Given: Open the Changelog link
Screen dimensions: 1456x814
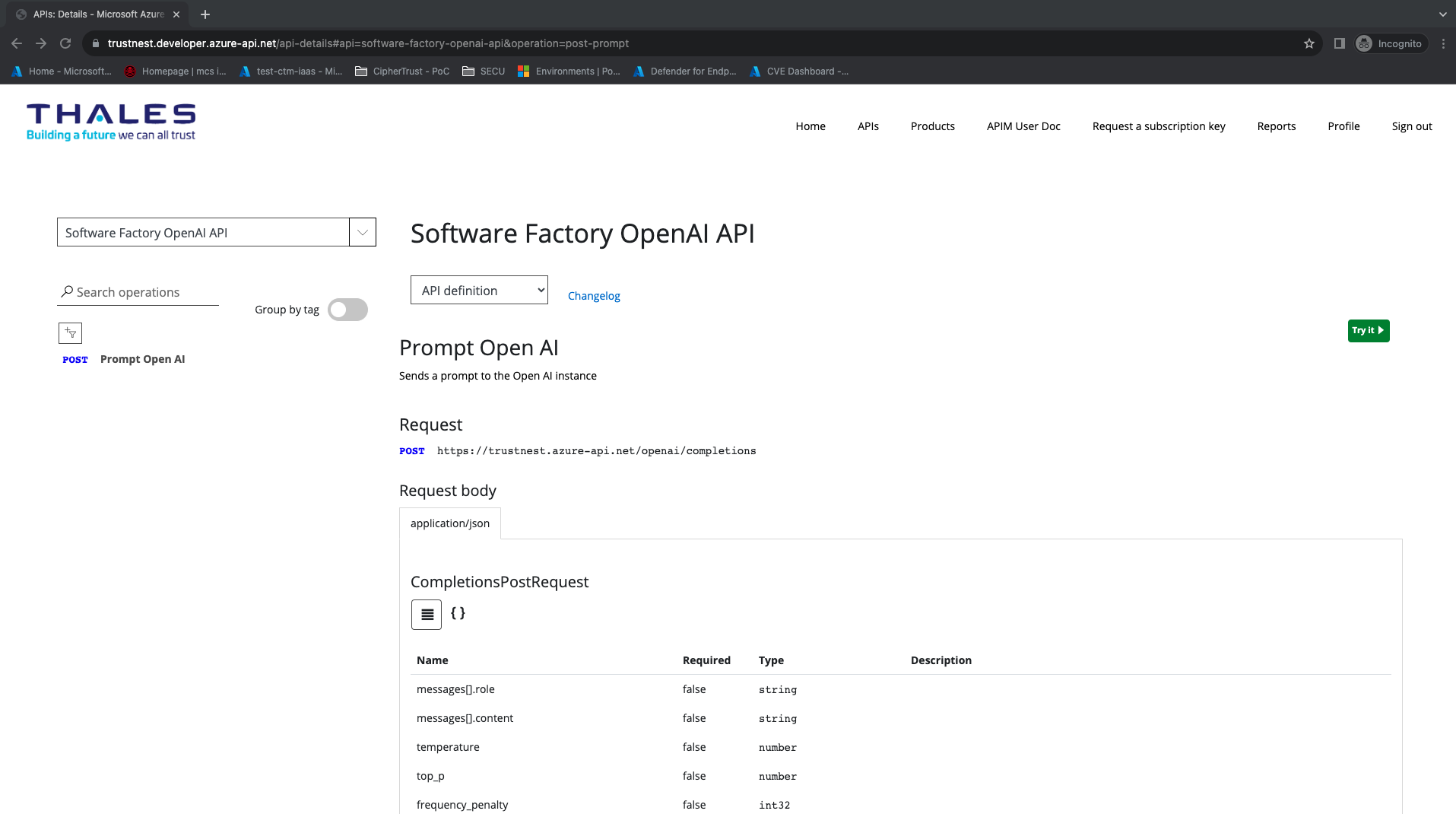Looking at the screenshot, I should click(594, 296).
